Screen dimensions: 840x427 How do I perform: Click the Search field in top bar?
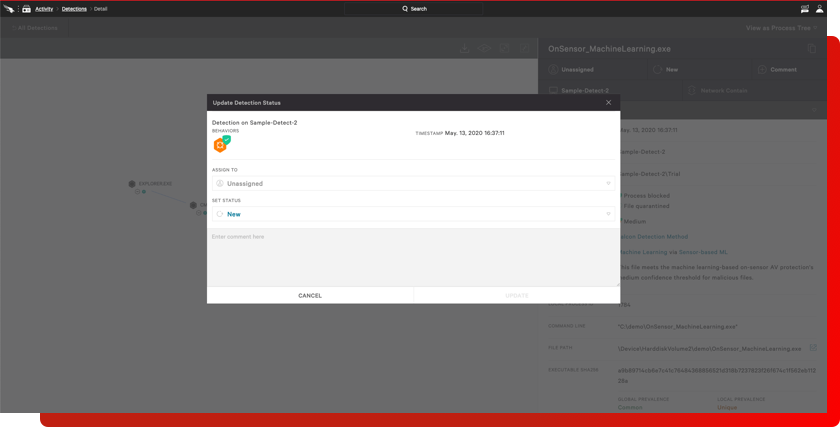point(415,8)
